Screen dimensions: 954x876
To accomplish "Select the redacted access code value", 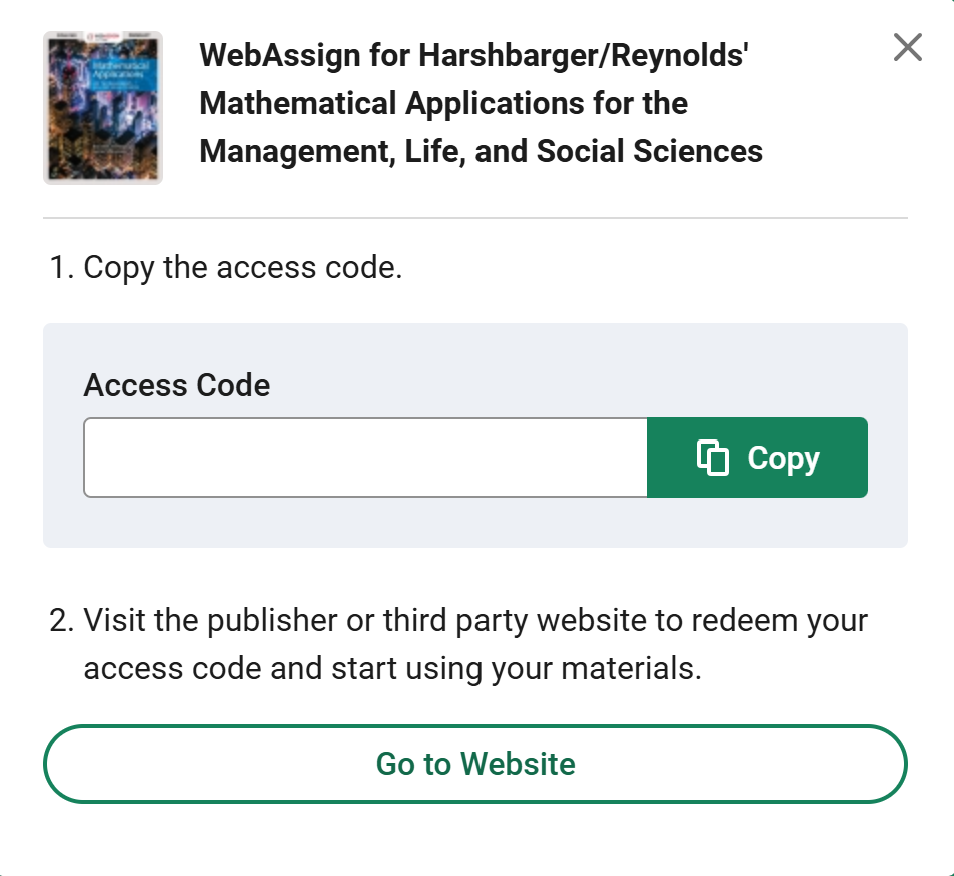I will pyautogui.click(x=280, y=457).
